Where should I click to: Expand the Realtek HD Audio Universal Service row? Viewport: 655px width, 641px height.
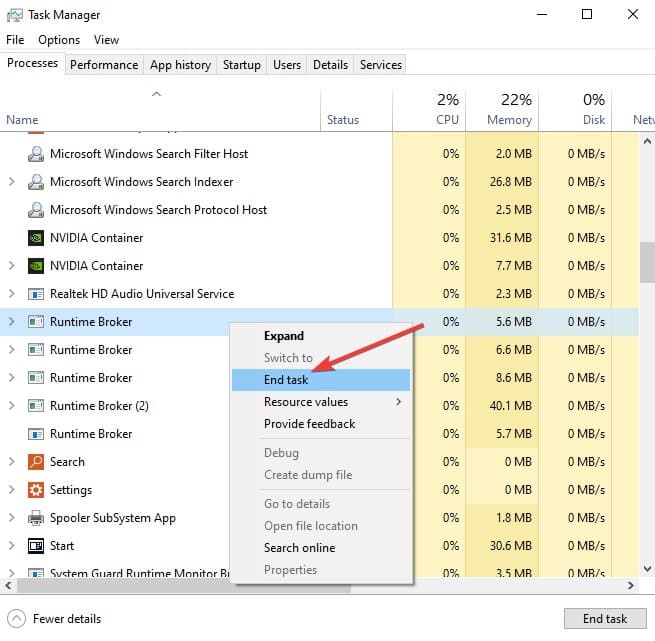(12, 294)
